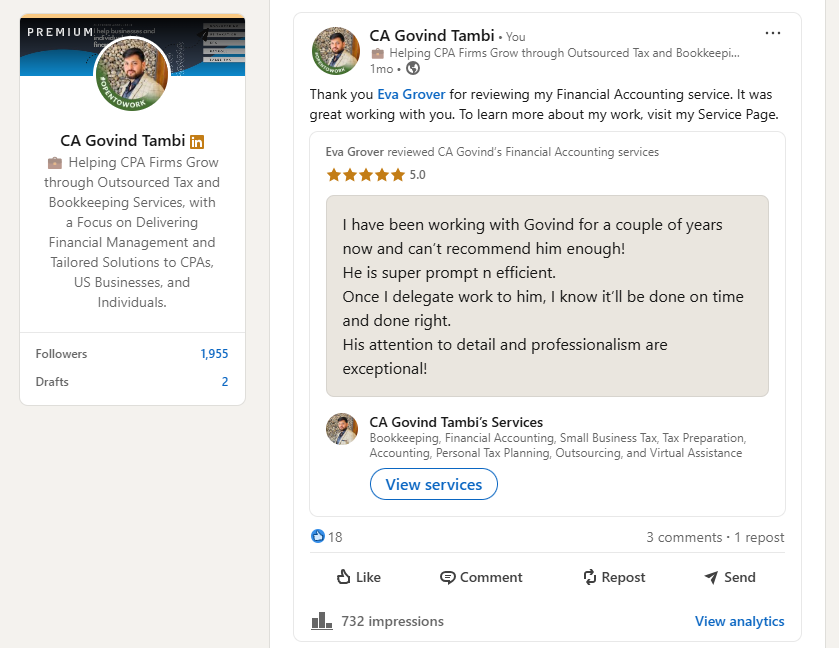Open the 1 repost link
This screenshot has height=648, width=839.
(x=759, y=537)
